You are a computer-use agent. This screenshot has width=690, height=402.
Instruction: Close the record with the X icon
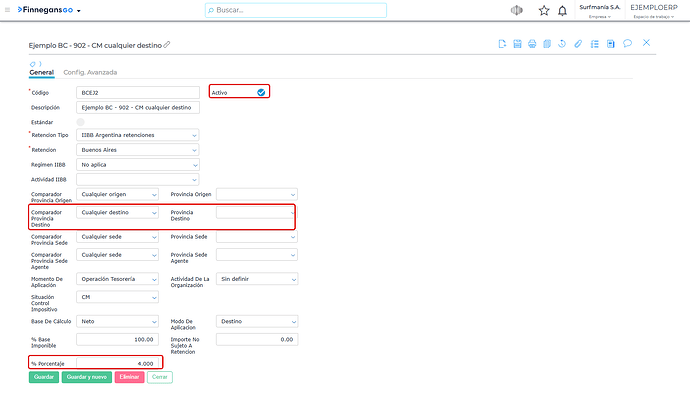[646, 43]
